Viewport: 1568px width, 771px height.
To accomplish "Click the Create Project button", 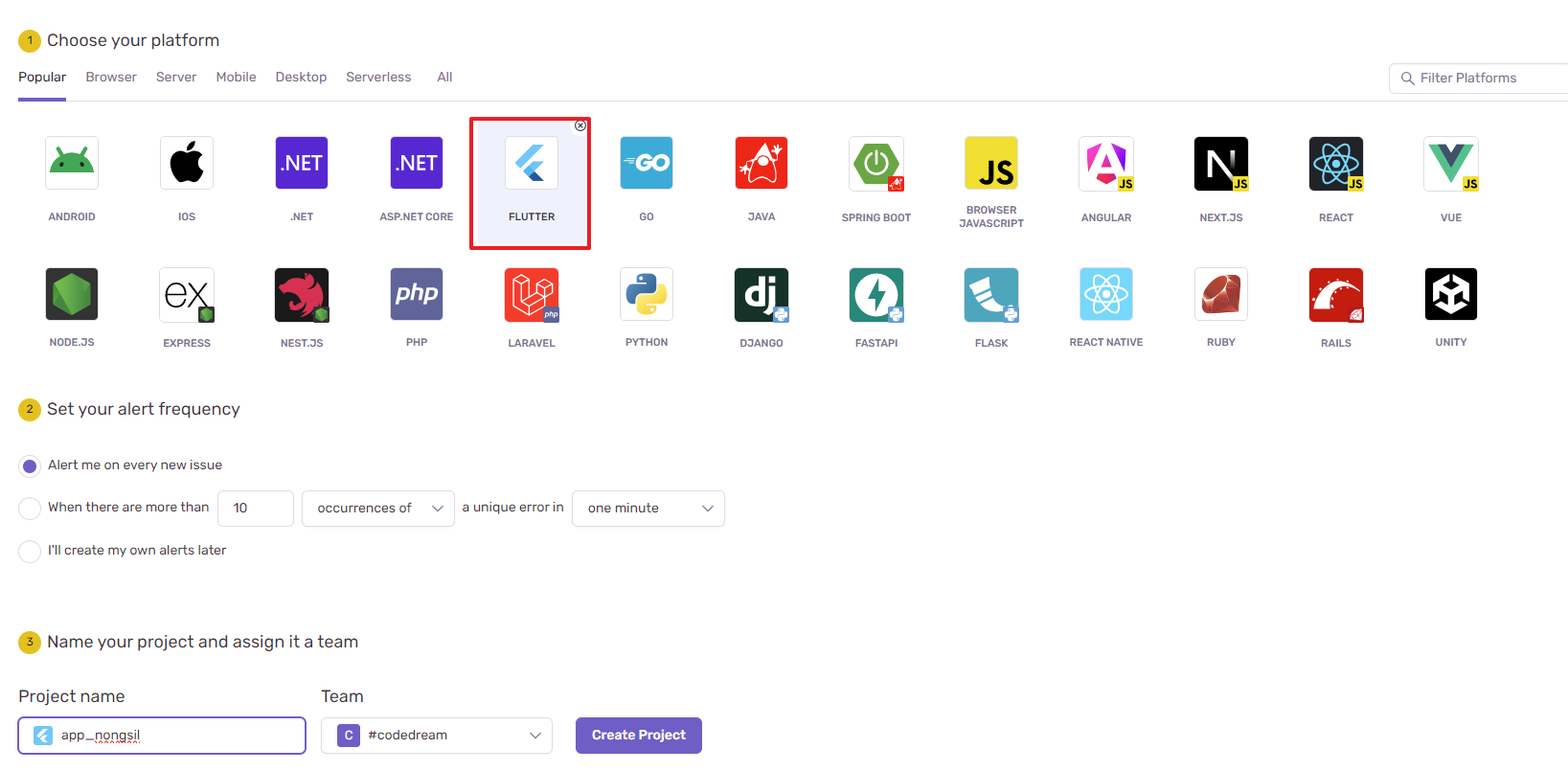I will pyautogui.click(x=639, y=736).
